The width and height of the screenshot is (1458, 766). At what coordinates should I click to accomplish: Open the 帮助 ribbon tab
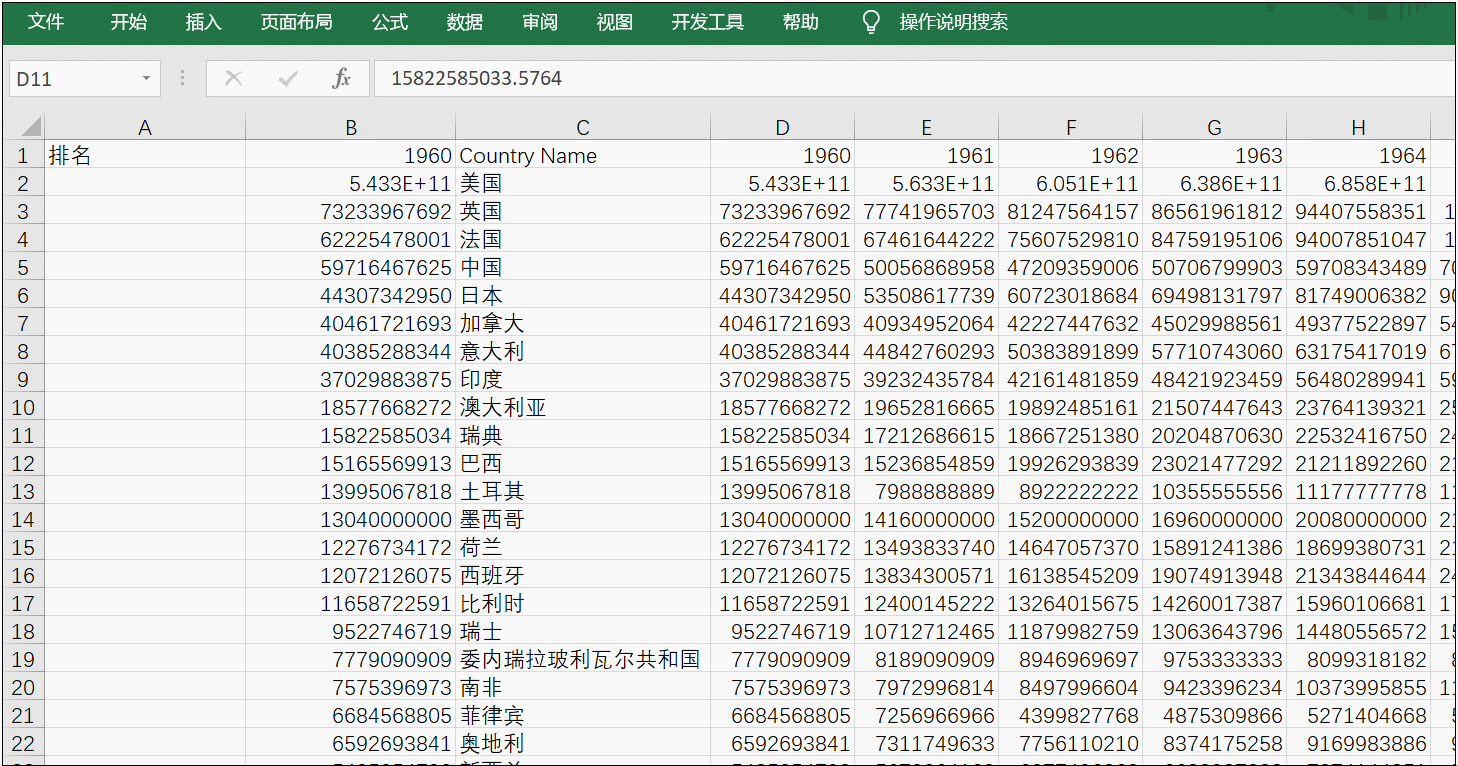click(800, 22)
